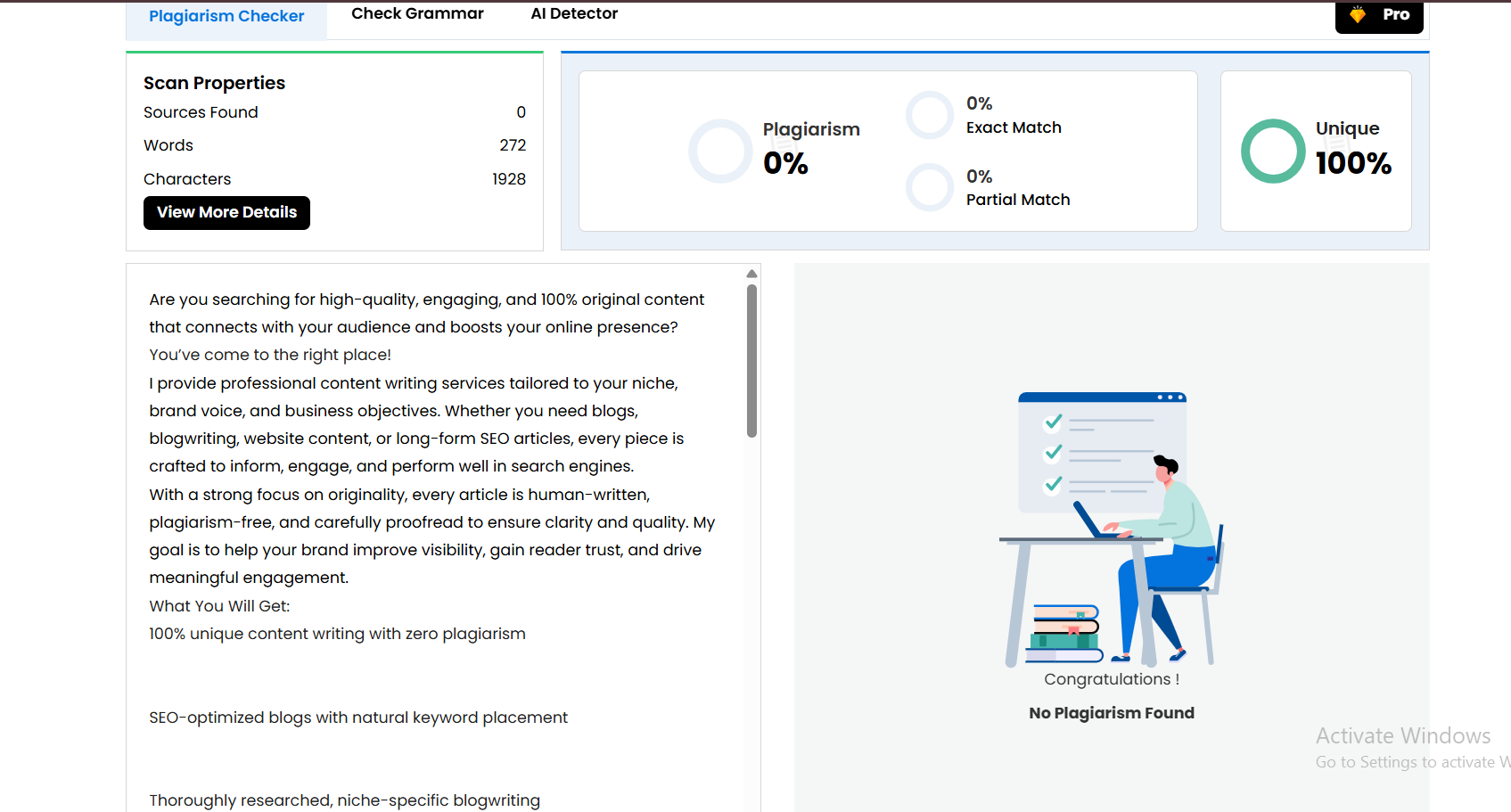
Task: Click the Unique 100% green ring
Action: point(1273,151)
